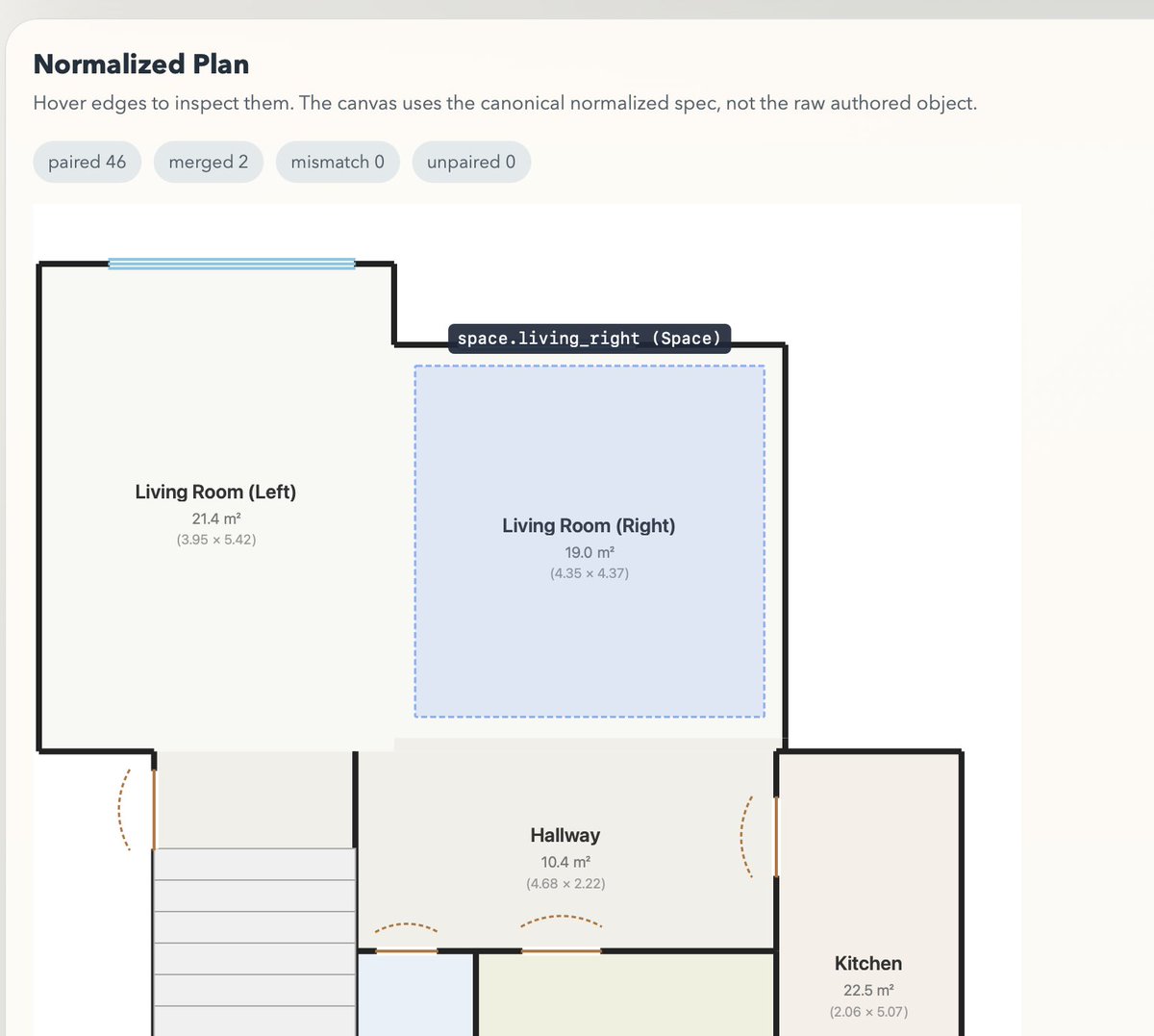1154x1036 pixels.
Task: Select the Hallway room area
Action: coord(565,849)
